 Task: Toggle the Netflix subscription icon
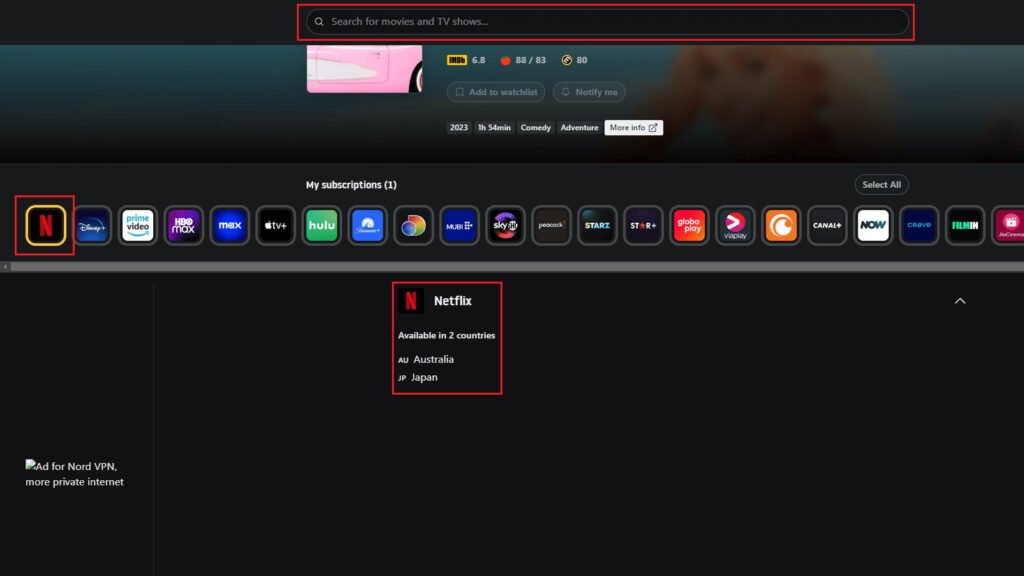[x=46, y=225]
